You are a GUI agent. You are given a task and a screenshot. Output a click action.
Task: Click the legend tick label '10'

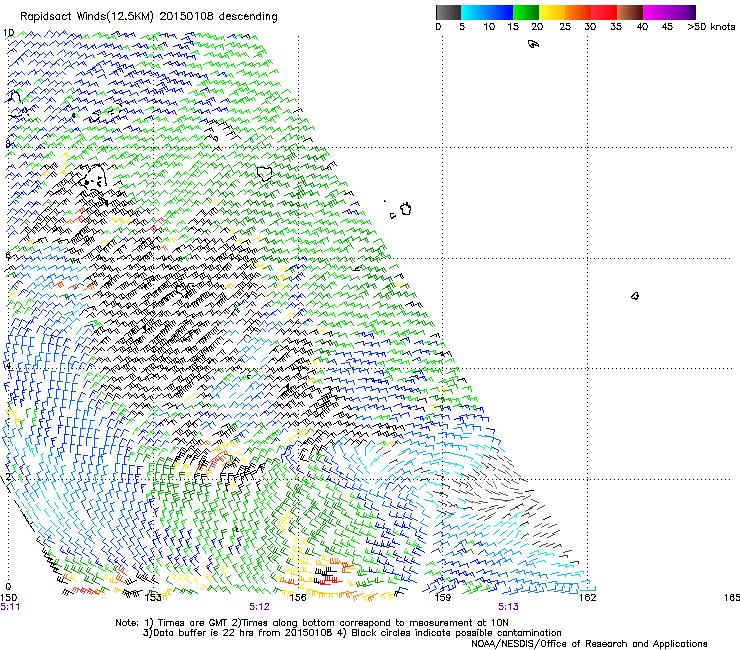tap(489, 27)
